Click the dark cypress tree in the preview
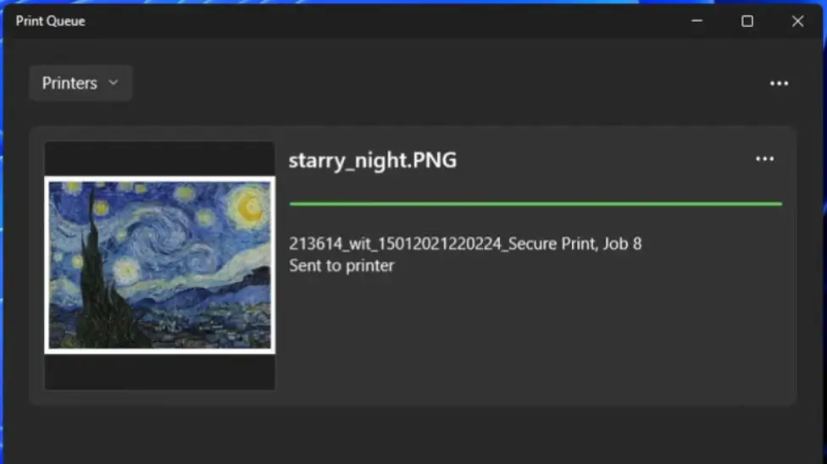Image resolution: width=827 pixels, height=464 pixels. click(x=100, y=274)
